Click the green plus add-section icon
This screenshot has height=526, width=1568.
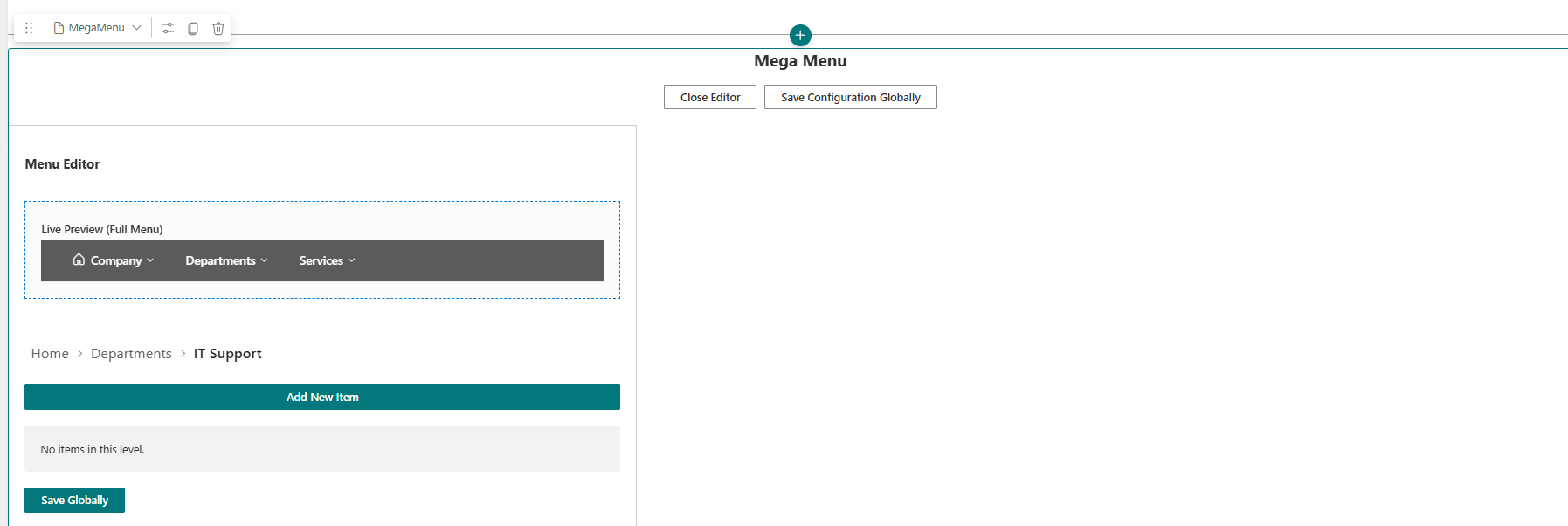(800, 35)
